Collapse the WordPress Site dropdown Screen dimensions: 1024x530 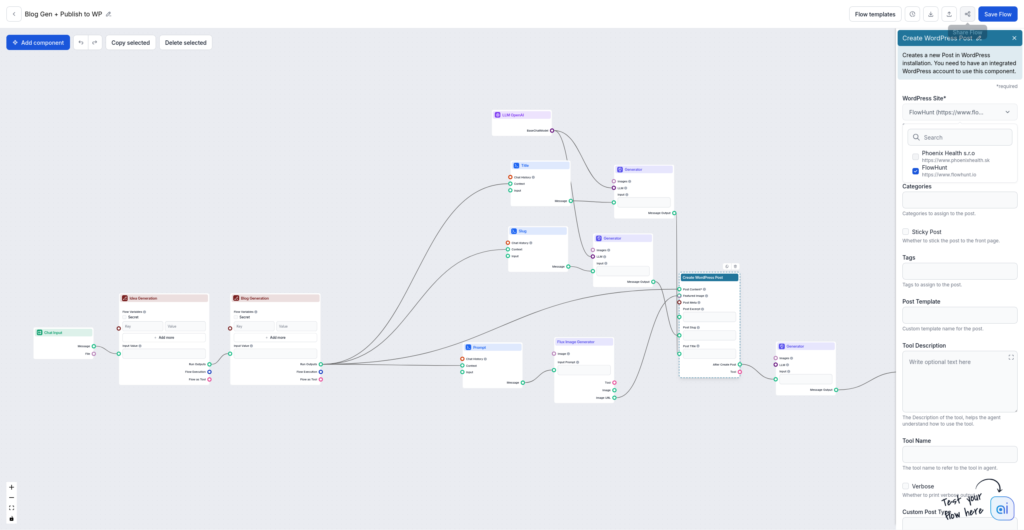[x=1007, y=112]
